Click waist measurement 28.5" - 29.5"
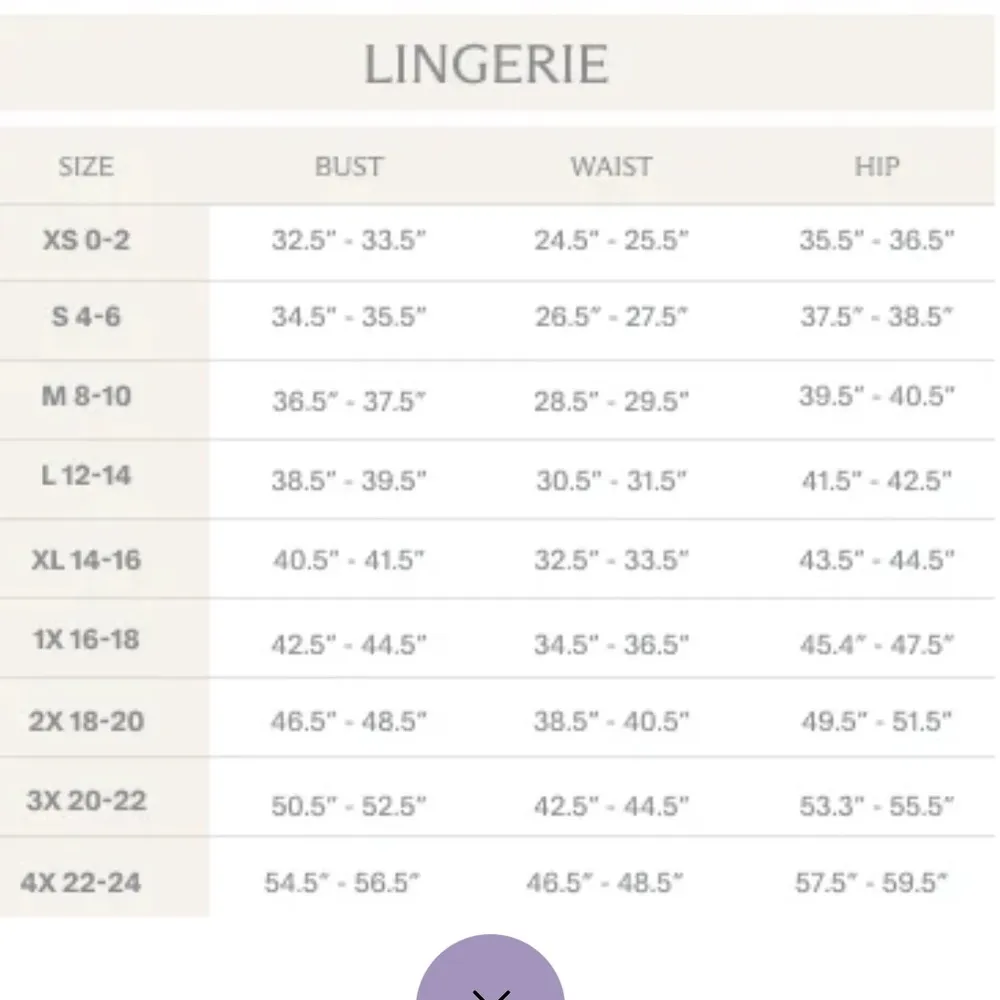The width and height of the screenshot is (1000, 1000). (611, 400)
